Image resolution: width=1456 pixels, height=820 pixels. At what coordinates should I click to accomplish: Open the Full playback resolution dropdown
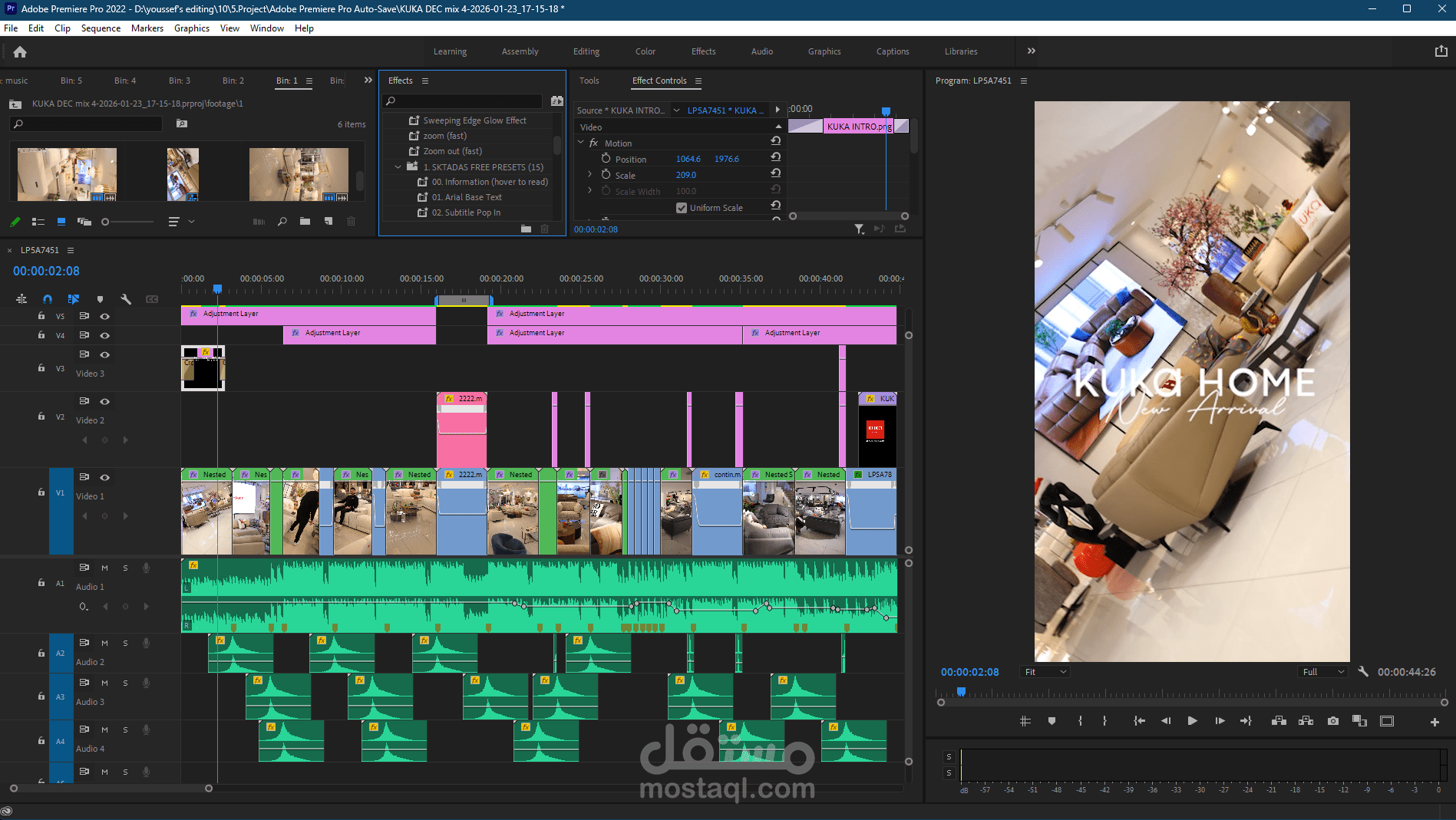click(x=1323, y=672)
